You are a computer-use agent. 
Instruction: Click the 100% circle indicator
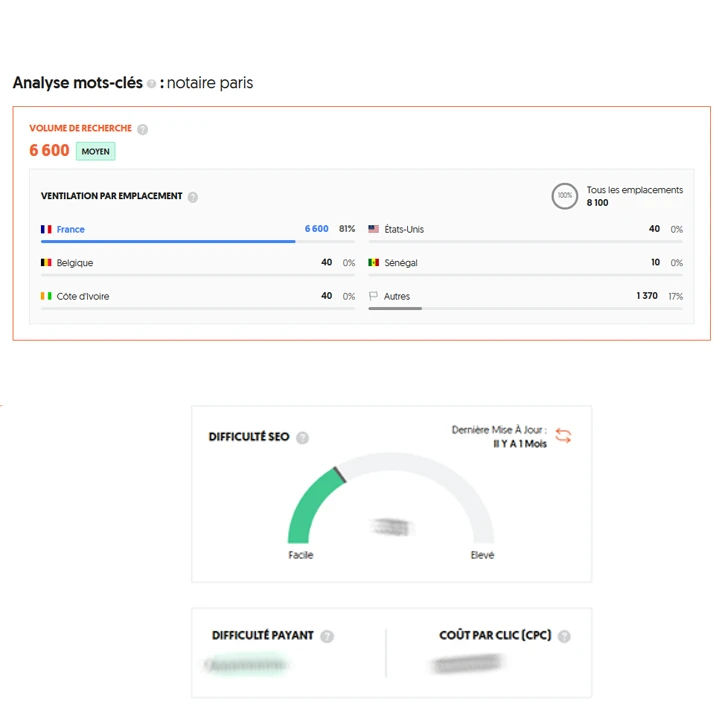(565, 196)
